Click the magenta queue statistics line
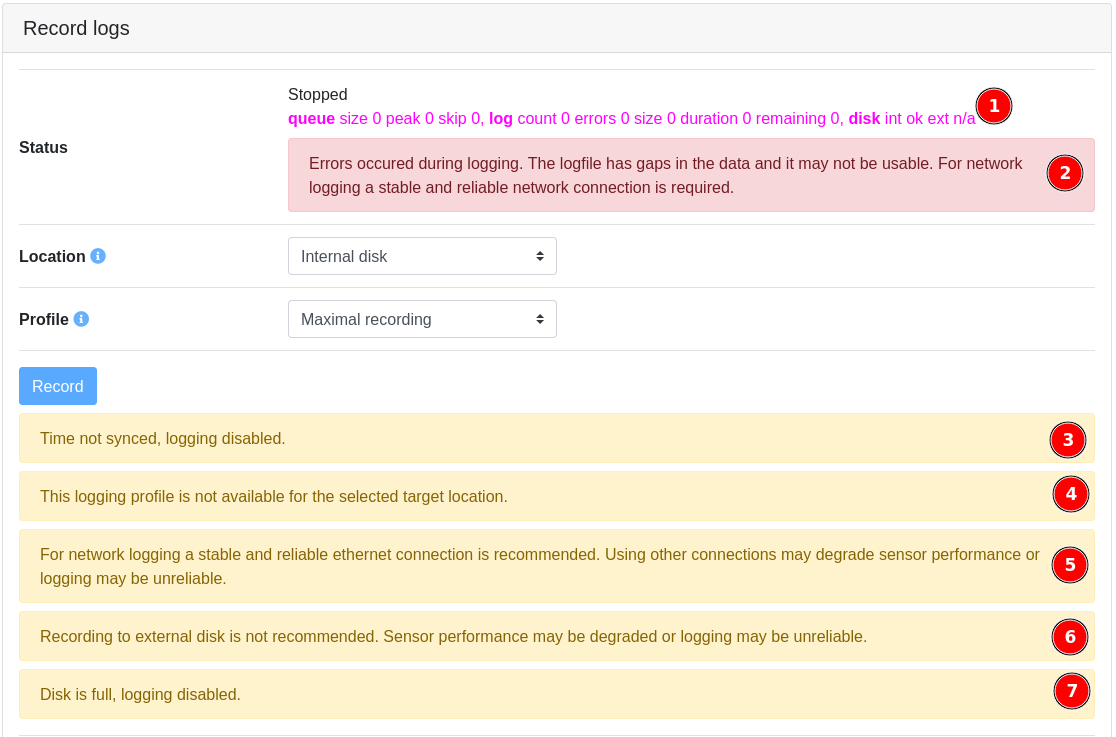 click(630, 119)
